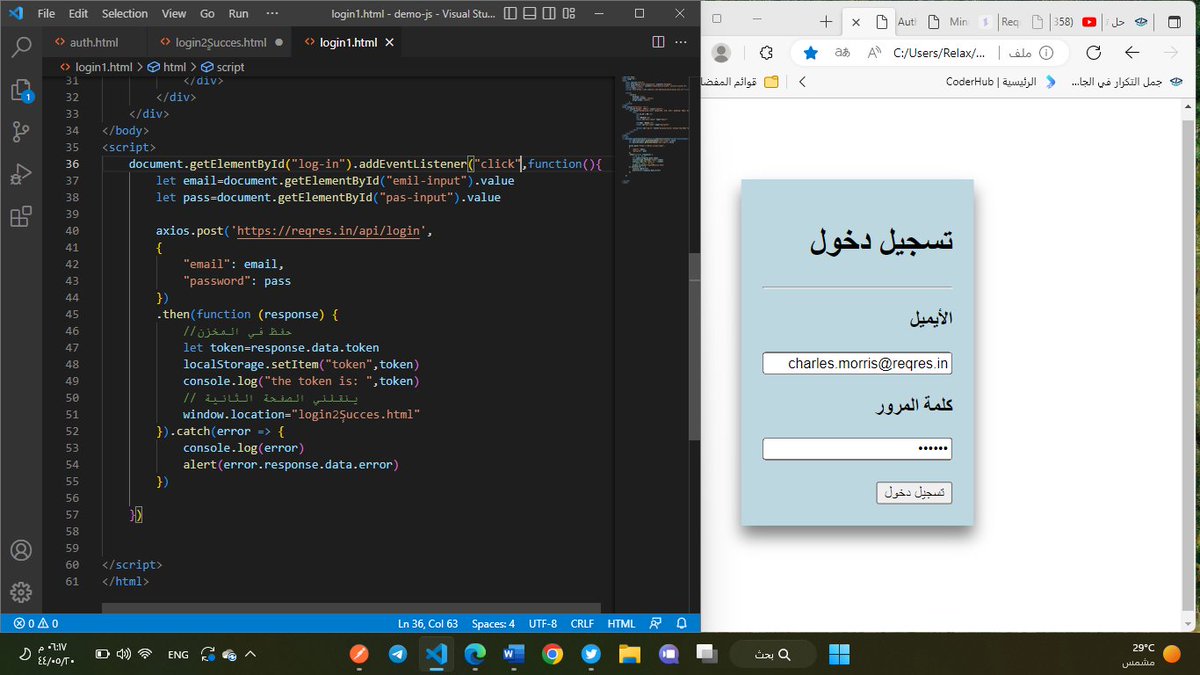Close the login1.html editor tab
The width and height of the screenshot is (1200, 675).
391,43
